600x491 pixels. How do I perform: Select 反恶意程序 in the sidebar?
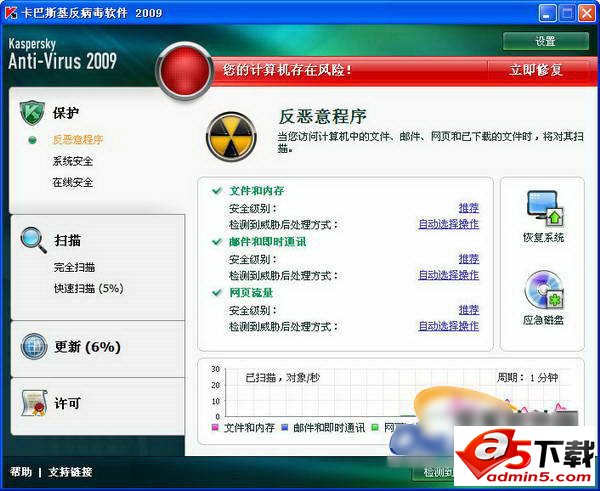[x=78, y=140]
